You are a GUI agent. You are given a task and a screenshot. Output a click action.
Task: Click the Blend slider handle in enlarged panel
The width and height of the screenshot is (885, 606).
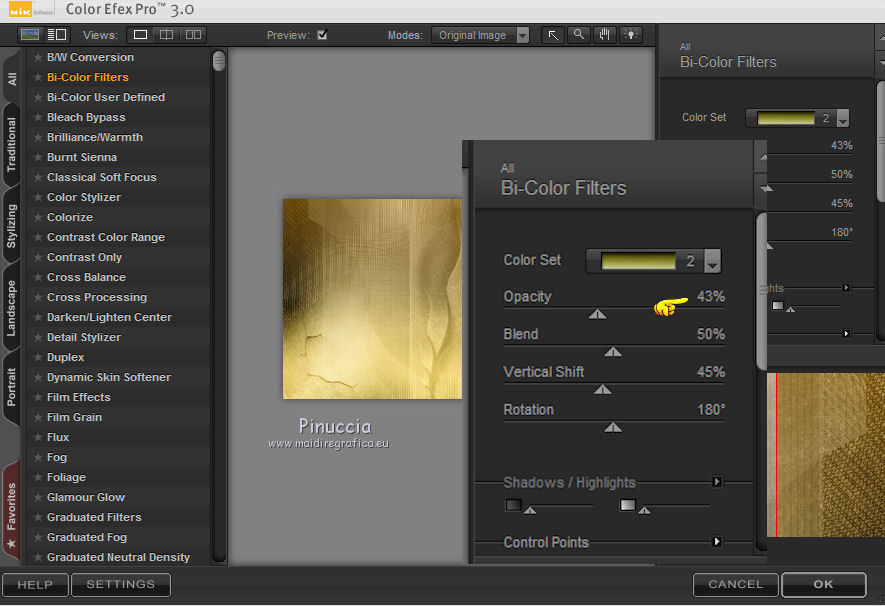click(x=613, y=352)
